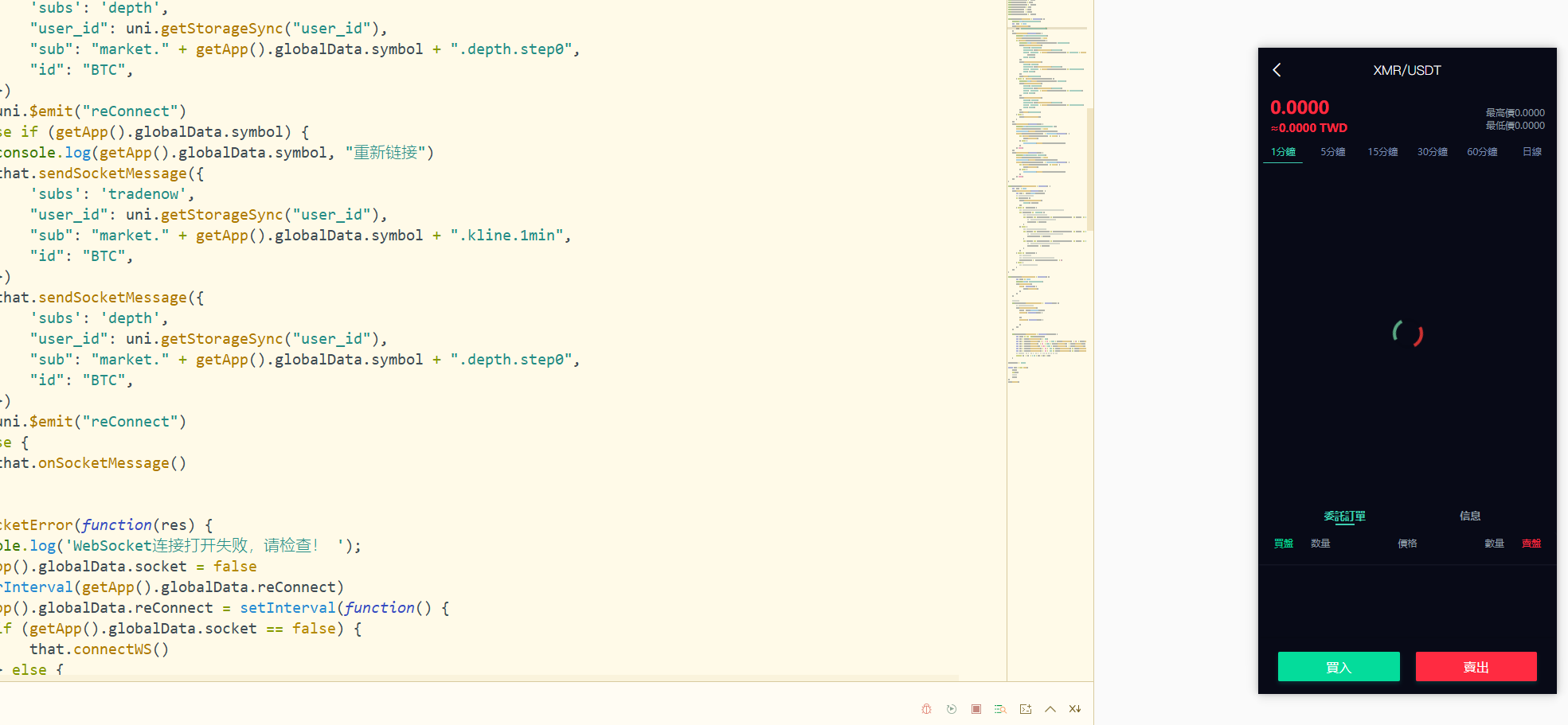
Task: Click the loading spinner in the chart area
Action: [1407, 333]
